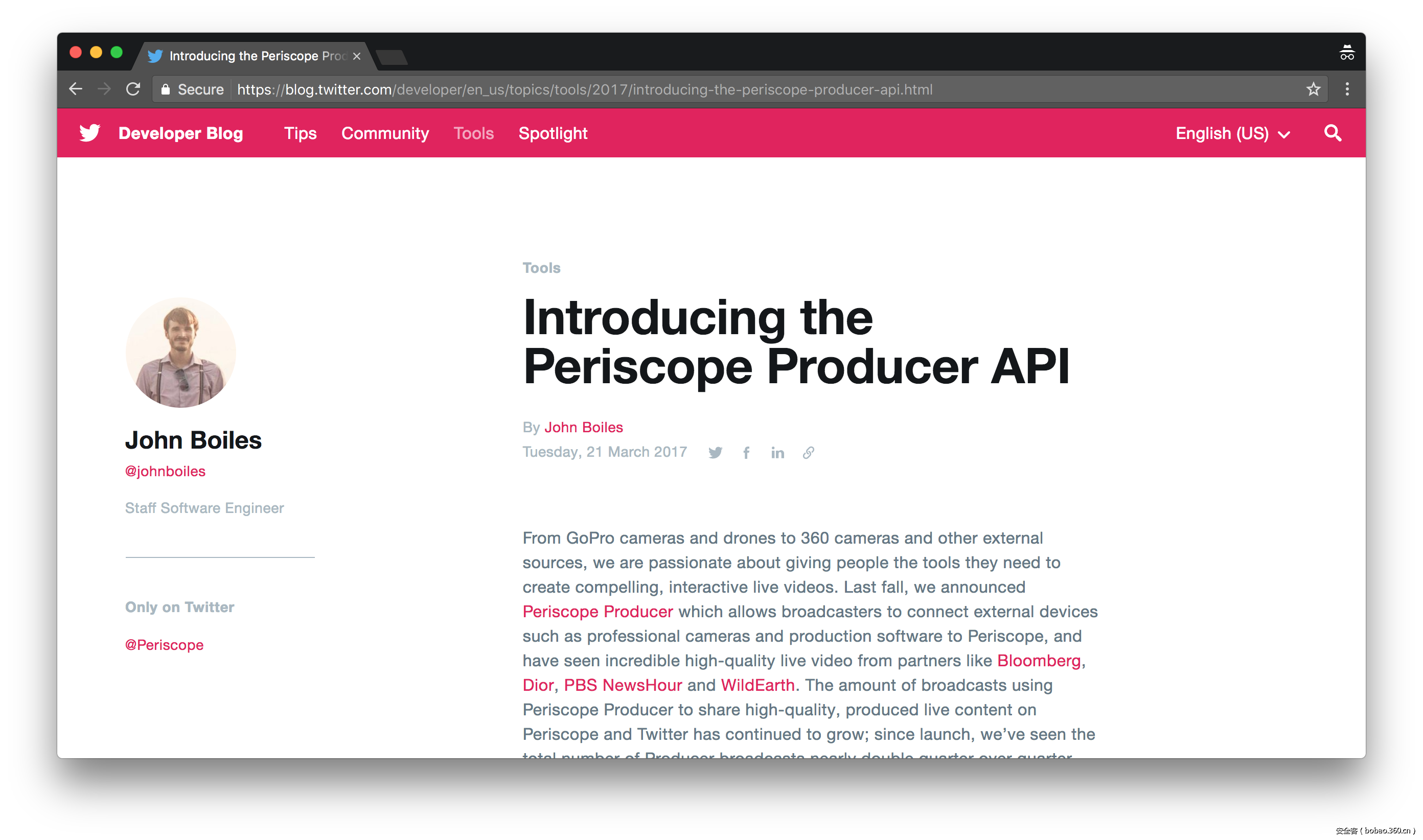Viewport: 1423px width, 840px height.
Task: Share article via Twitter icon
Action: click(x=715, y=452)
